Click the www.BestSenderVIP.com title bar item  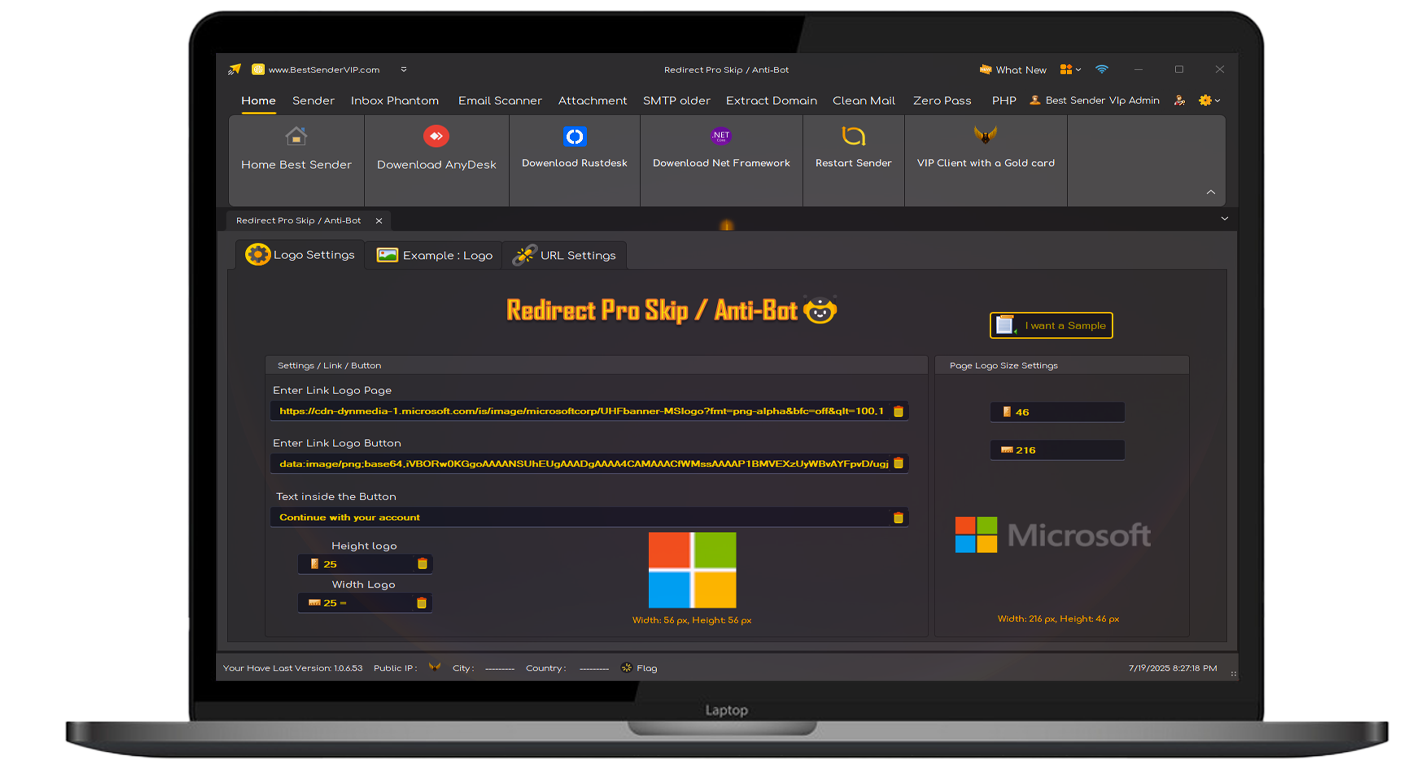(316, 70)
